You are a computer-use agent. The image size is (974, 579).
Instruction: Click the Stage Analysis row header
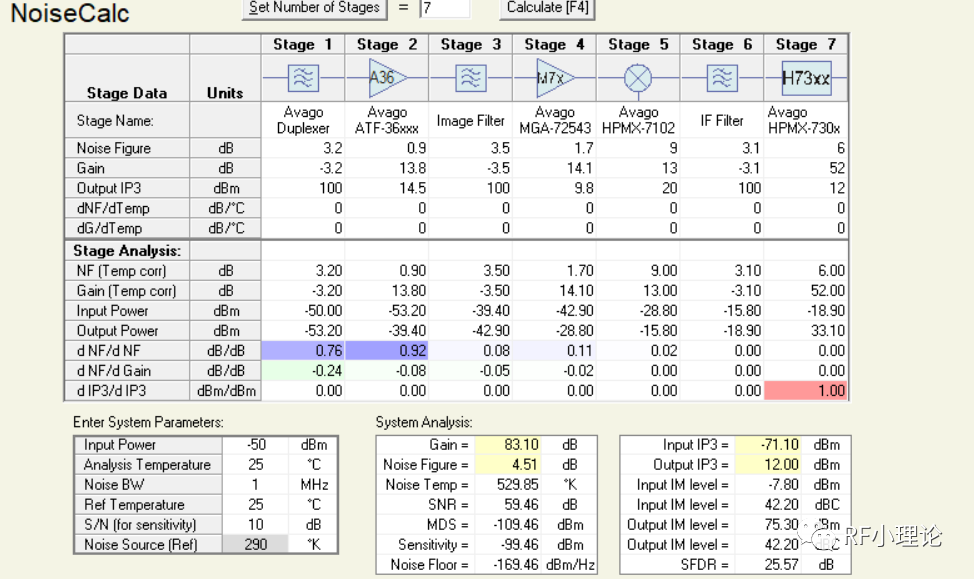127,250
